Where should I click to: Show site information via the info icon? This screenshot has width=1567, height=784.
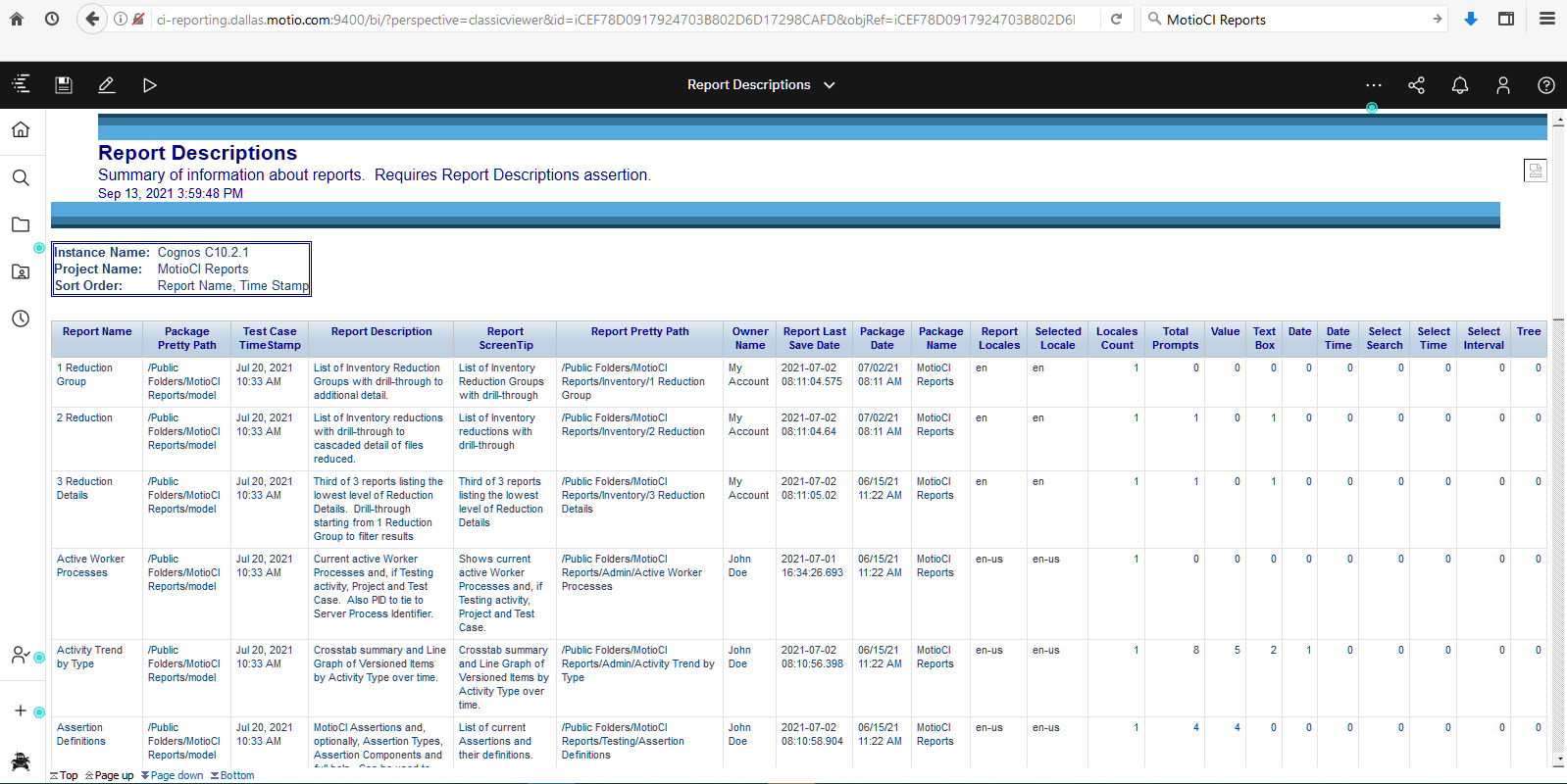(x=121, y=19)
